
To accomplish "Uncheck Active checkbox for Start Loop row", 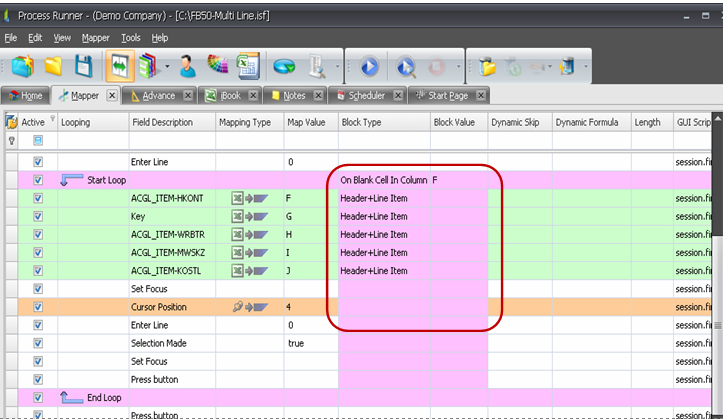I will 39,181.
